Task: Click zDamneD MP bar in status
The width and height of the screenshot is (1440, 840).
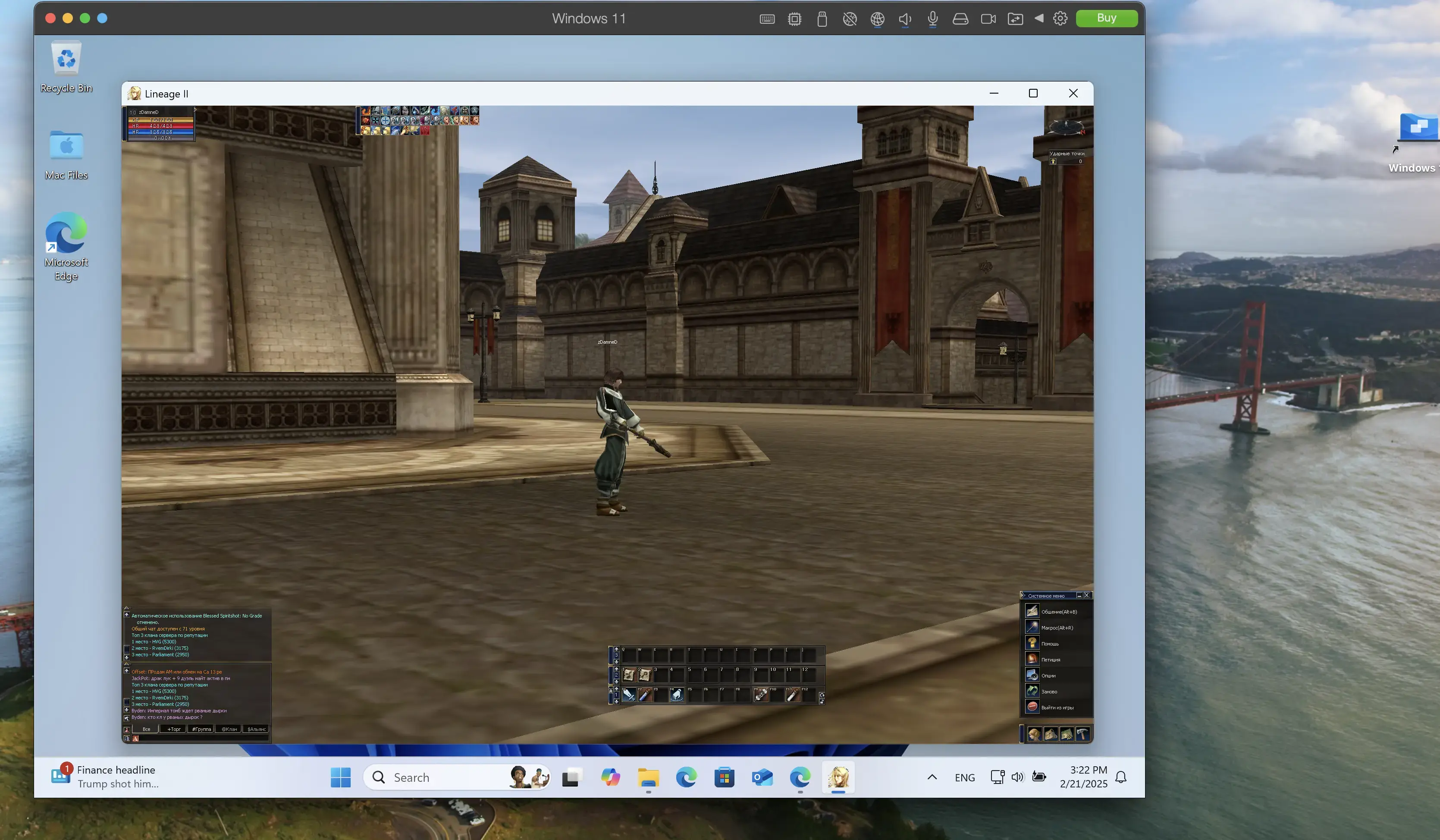Action: coord(161,132)
